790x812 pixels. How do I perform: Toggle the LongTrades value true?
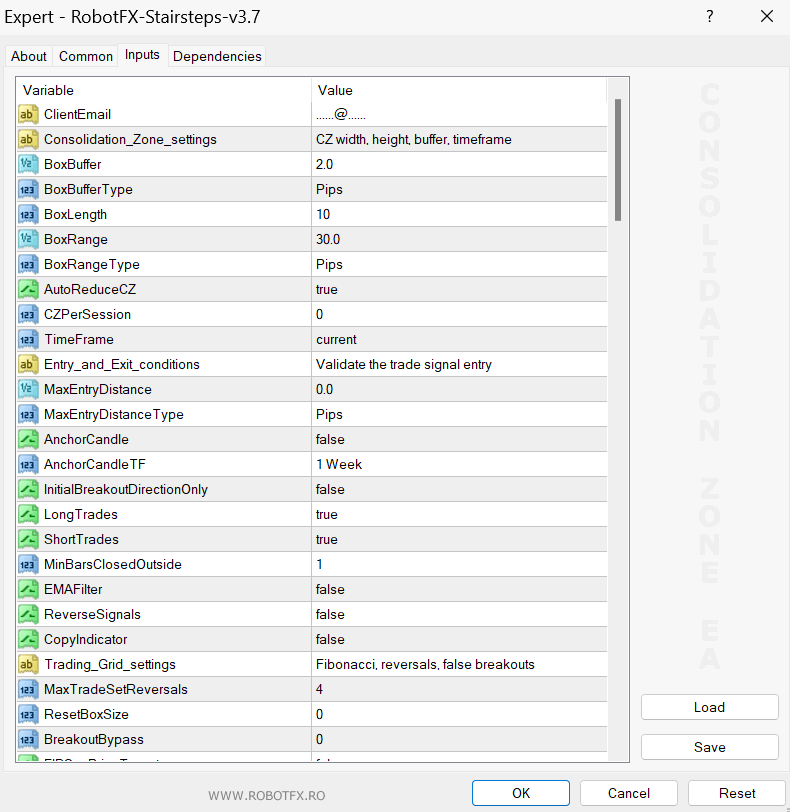pyautogui.click(x=459, y=514)
